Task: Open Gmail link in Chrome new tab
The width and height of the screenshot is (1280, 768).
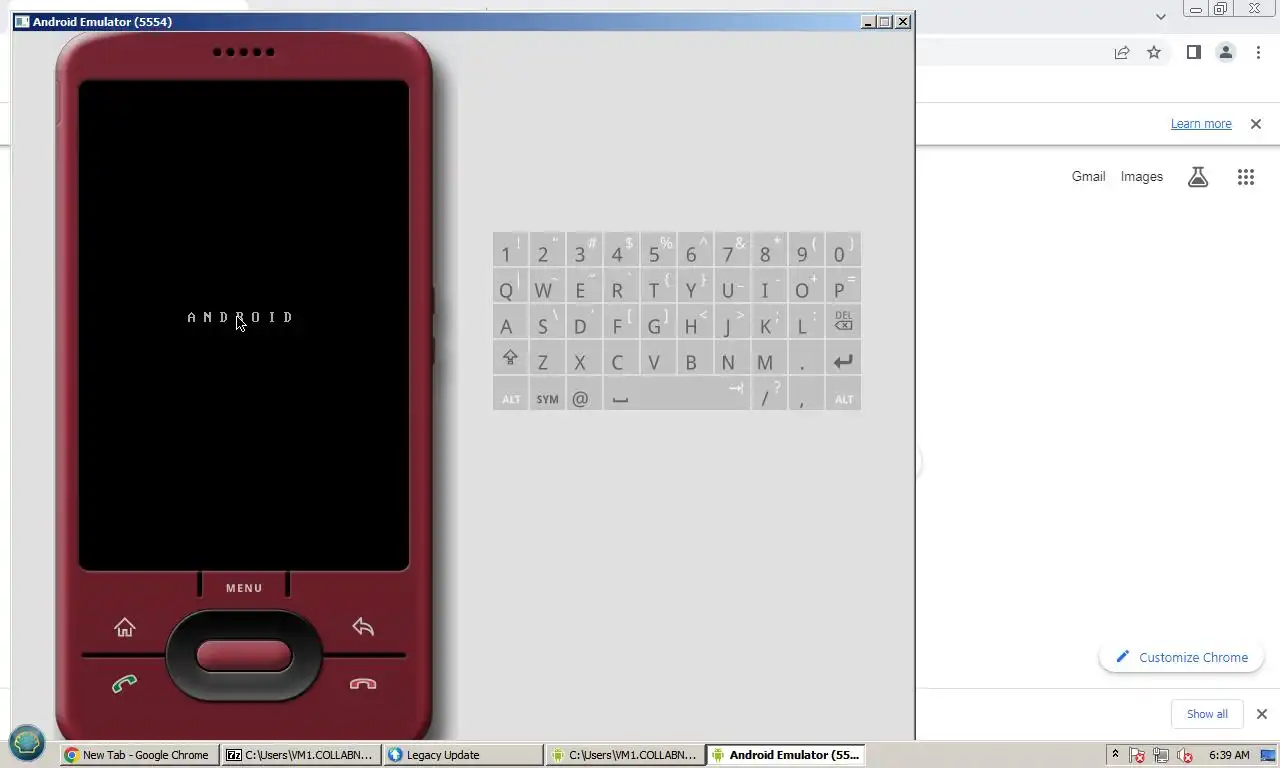Action: pyautogui.click(x=1088, y=177)
